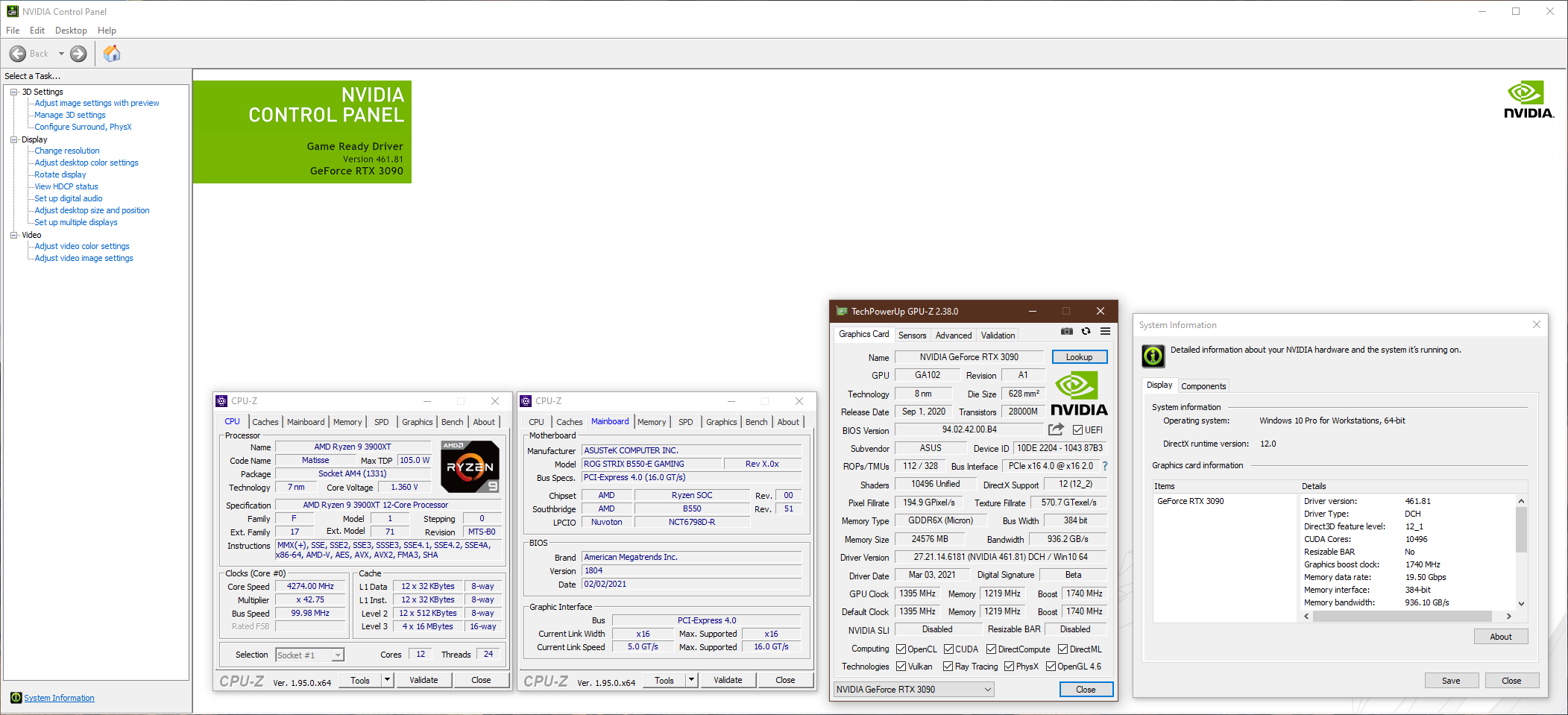Switch to the Components tab in System Information
This screenshot has width=1568, height=715.
pos(1203,386)
